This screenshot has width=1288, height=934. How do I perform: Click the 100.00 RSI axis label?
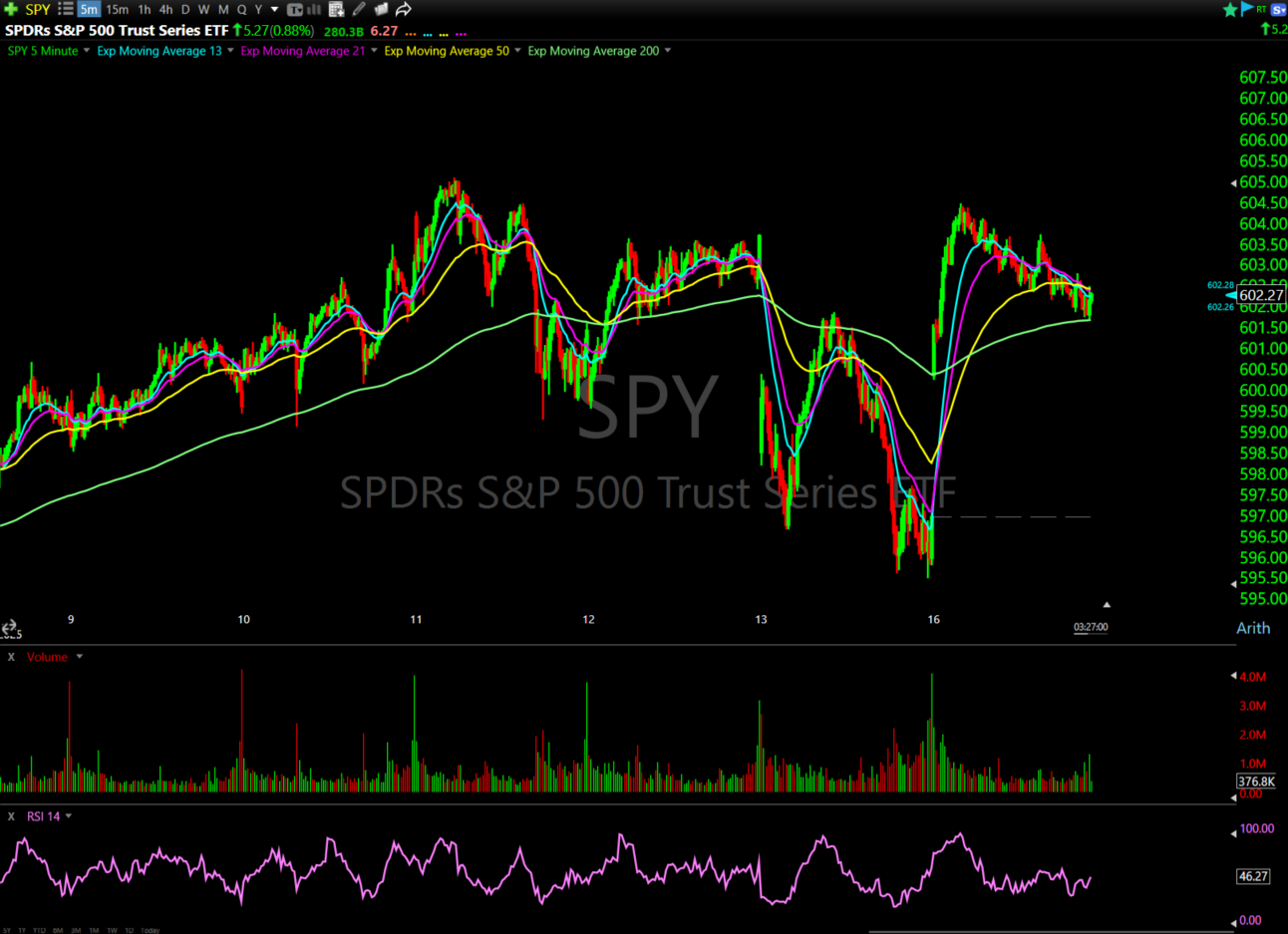point(1257,828)
